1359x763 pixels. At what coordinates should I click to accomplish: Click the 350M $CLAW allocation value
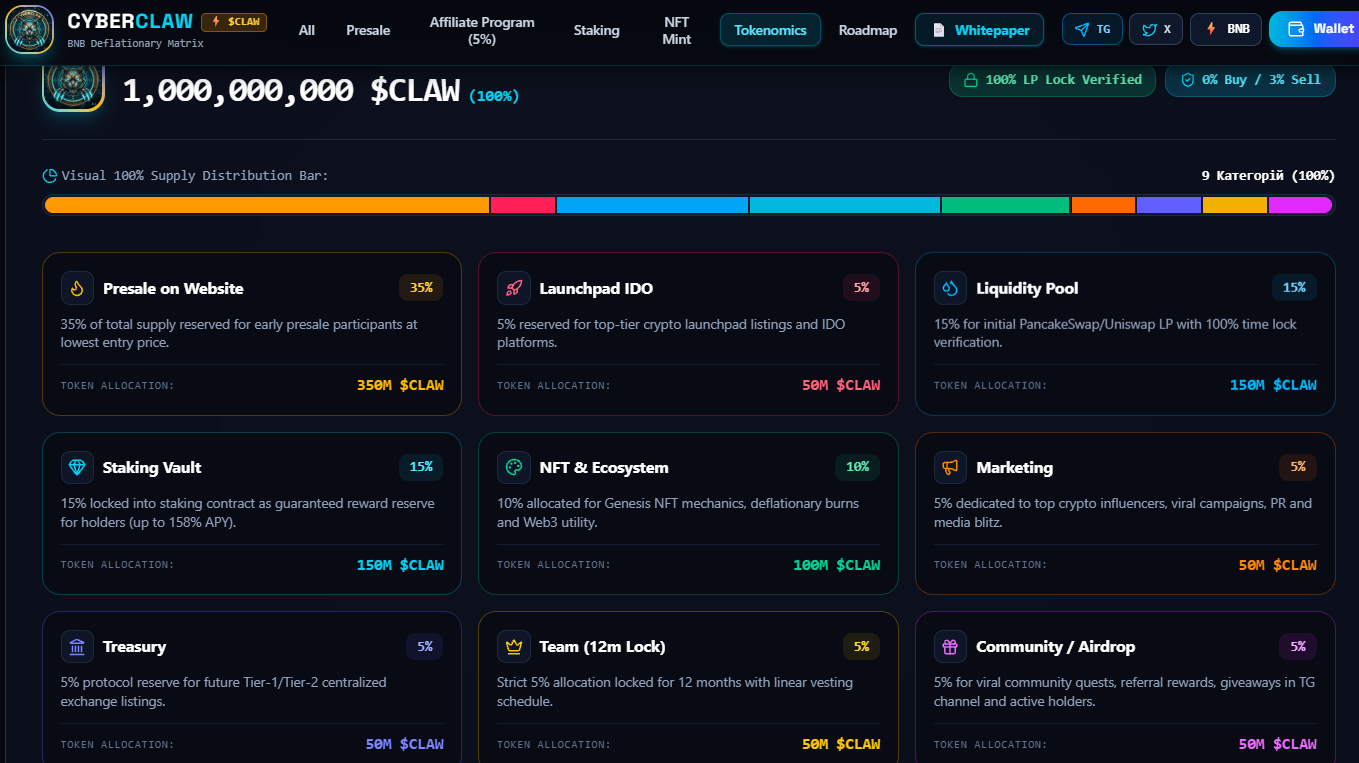[400, 385]
